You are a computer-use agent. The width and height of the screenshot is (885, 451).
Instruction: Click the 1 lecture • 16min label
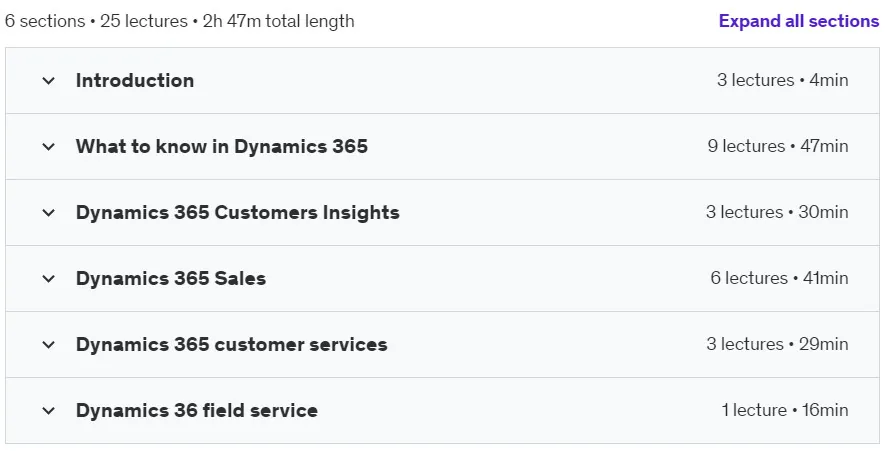(x=785, y=410)
